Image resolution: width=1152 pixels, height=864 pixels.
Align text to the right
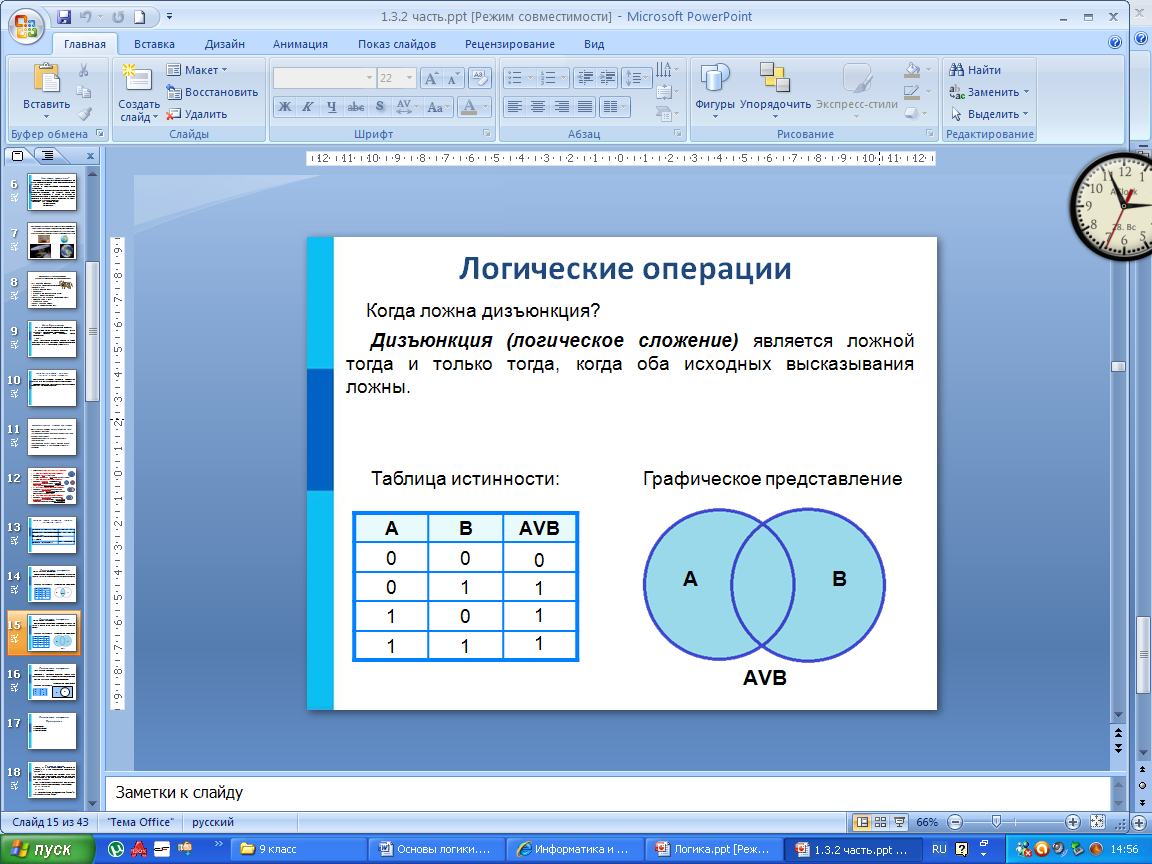561,107
